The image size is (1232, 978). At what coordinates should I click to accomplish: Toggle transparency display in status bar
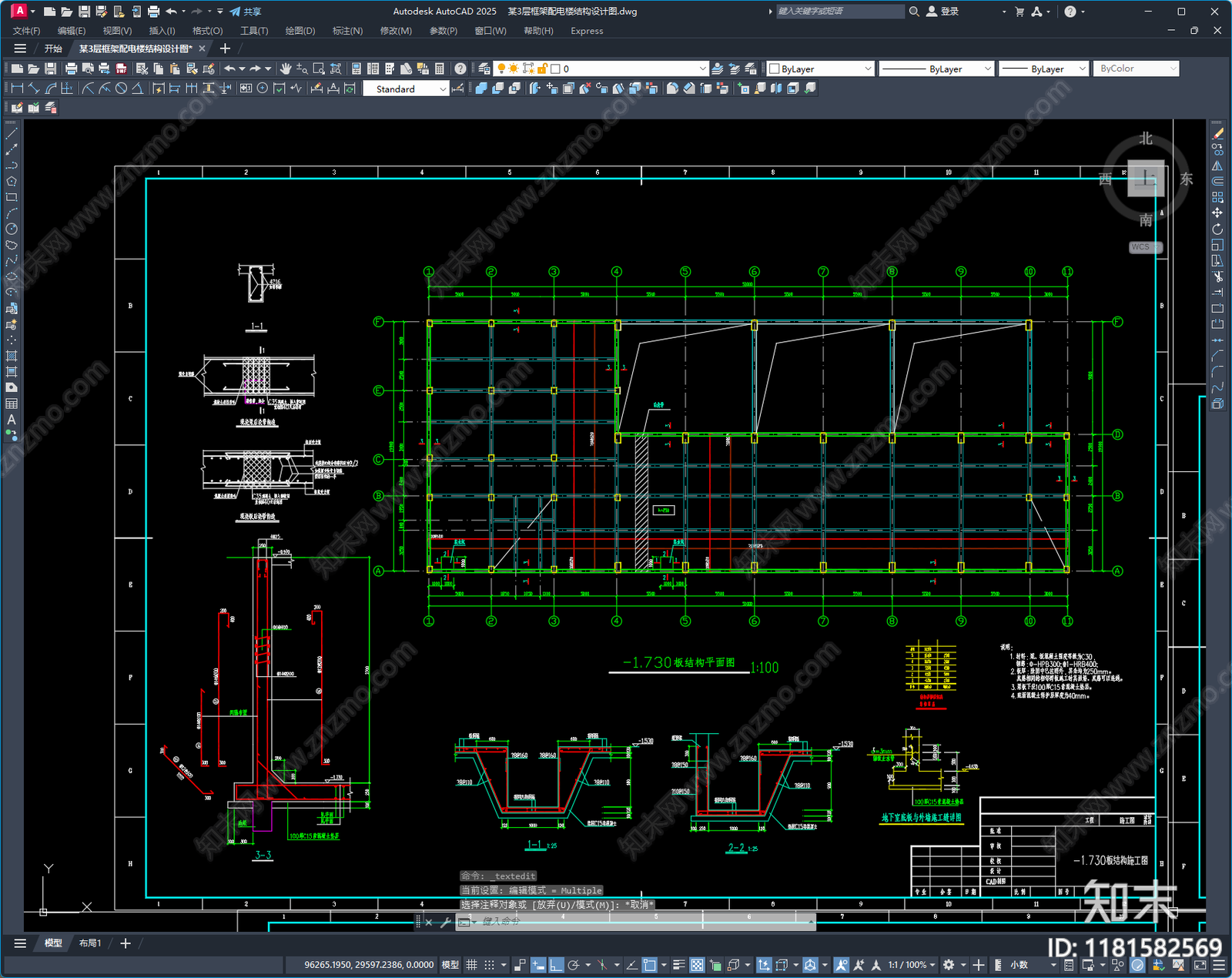[697, 965]
